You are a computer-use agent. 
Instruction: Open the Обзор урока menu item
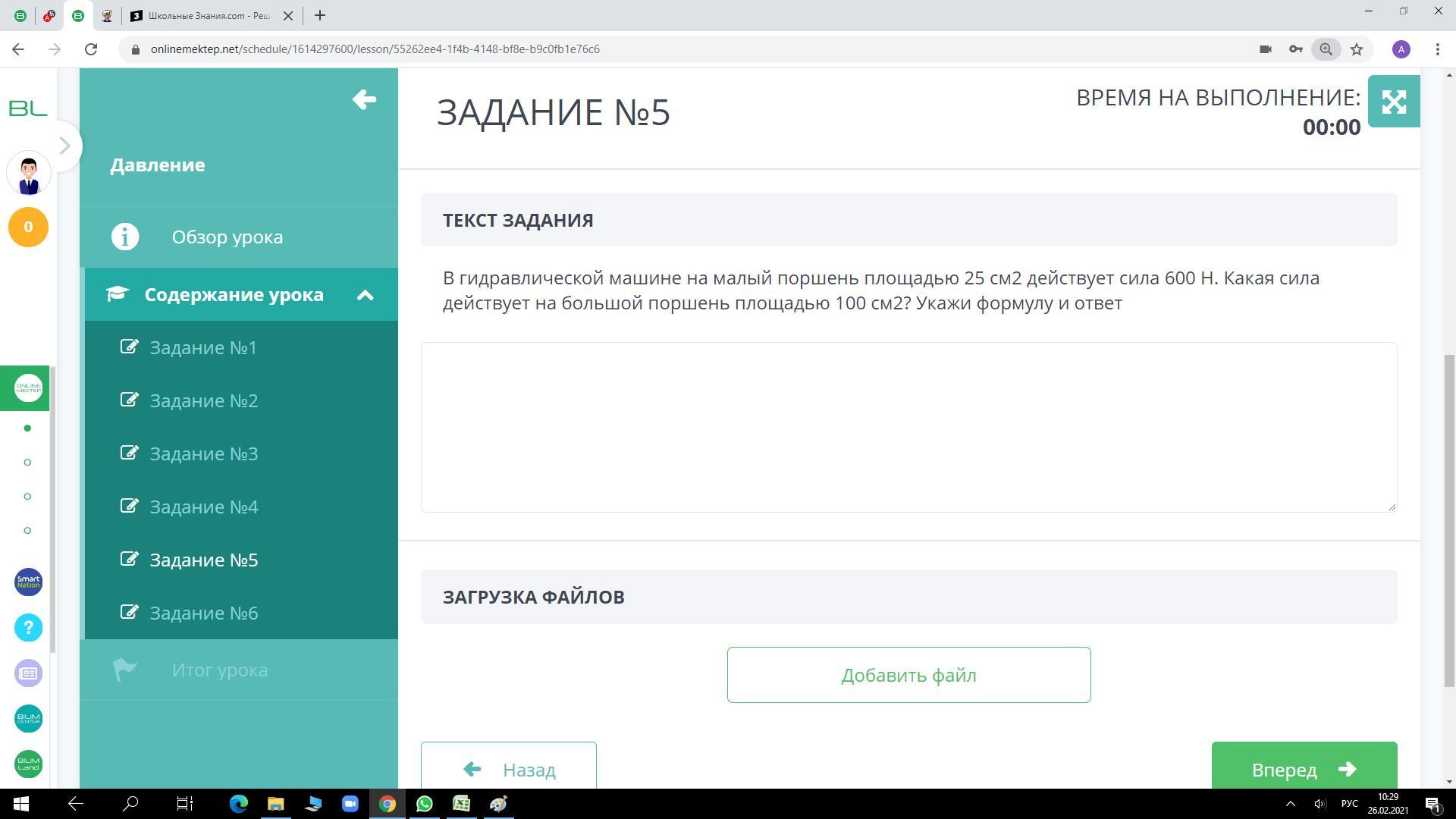pos(227,237)
